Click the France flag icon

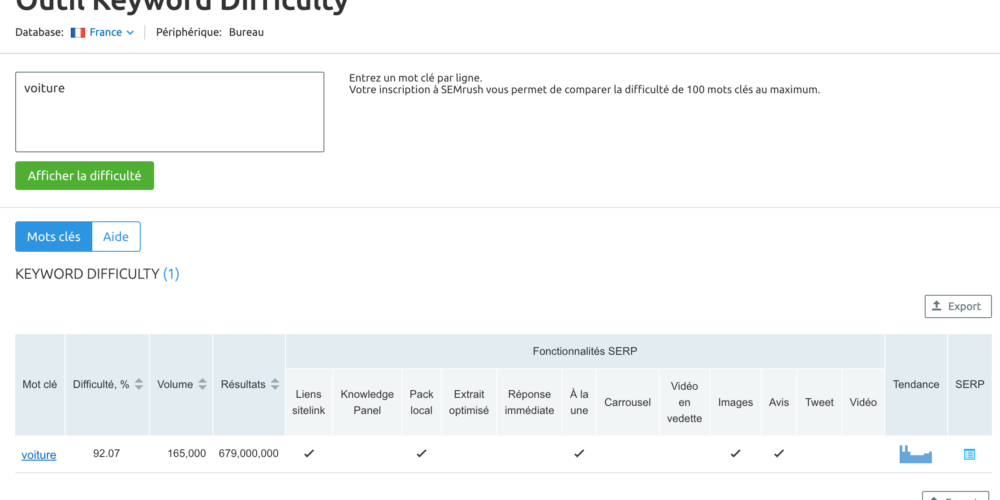(x=78, y=32)
